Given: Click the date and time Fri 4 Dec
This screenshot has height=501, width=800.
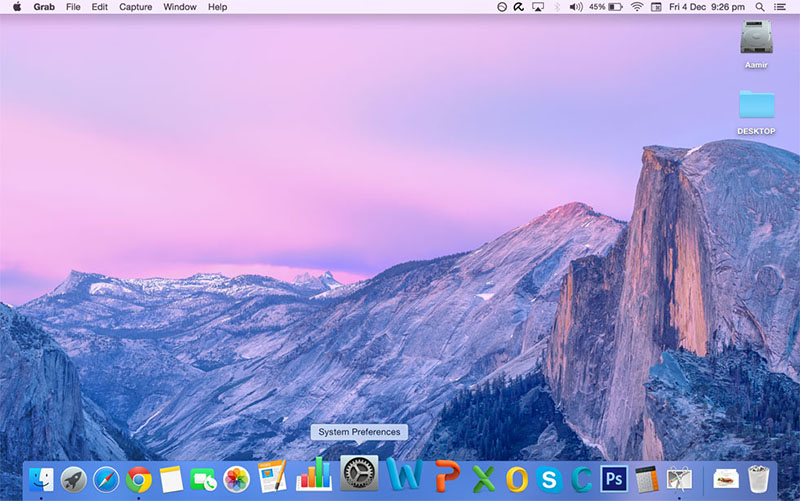Looking at the screenshot, I should (707, 7).
